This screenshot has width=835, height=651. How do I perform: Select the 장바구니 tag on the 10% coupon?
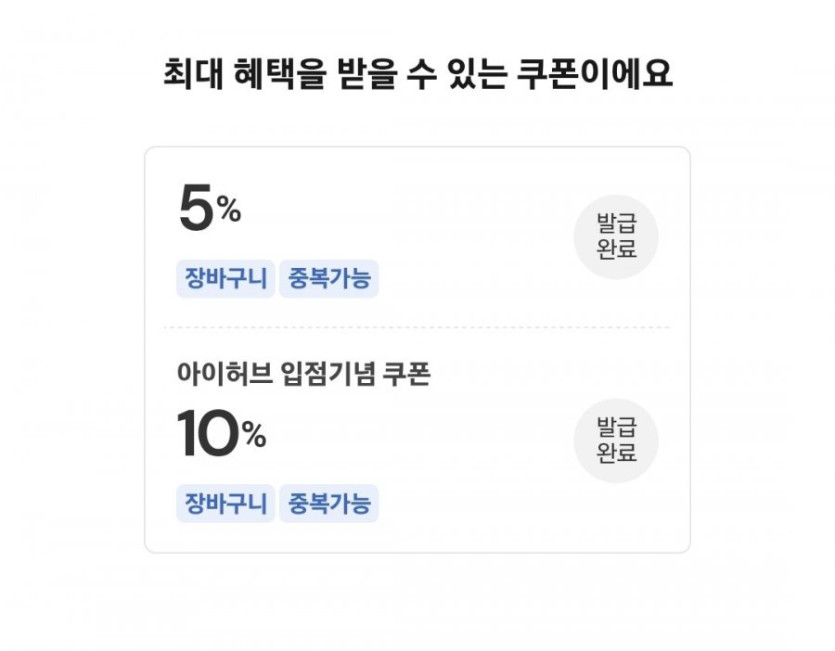pyautogui.click(x=225, y=502)
